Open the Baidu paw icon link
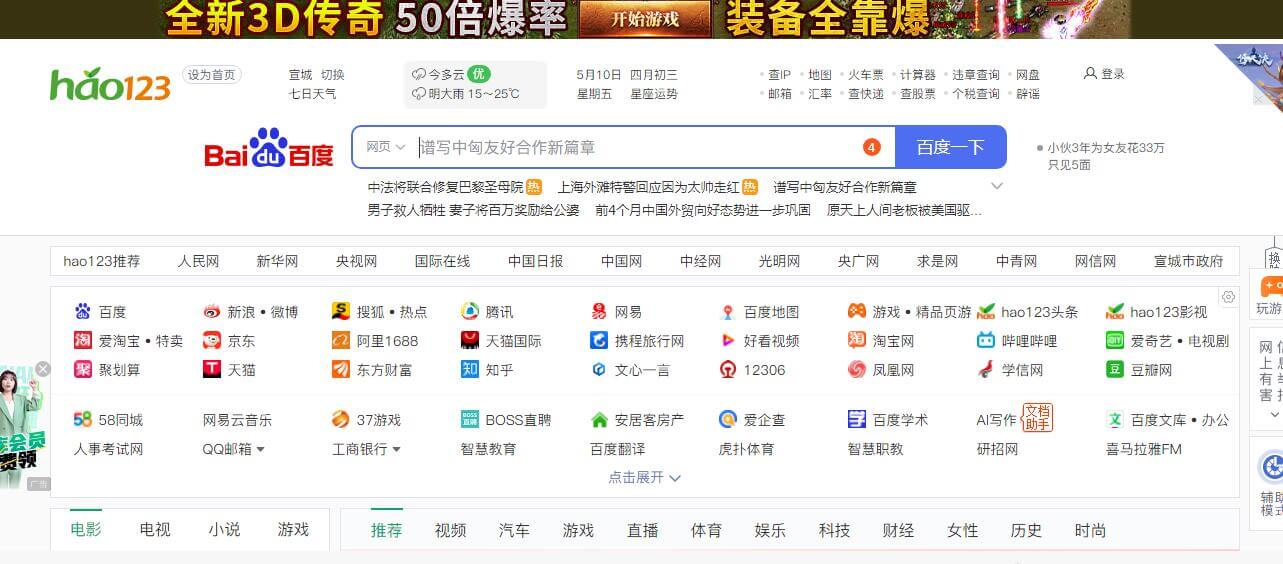 coord(83,312)
